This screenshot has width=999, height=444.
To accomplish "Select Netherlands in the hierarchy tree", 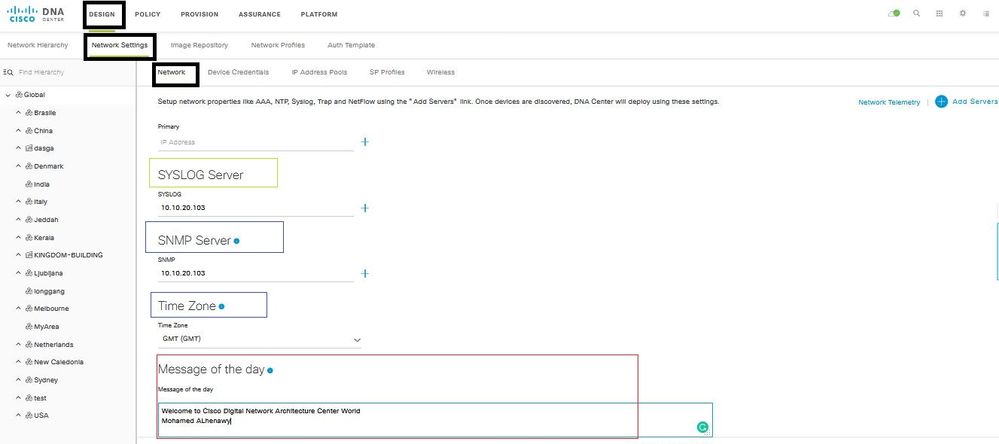I will pyautogui.click(x=54, y=345).
